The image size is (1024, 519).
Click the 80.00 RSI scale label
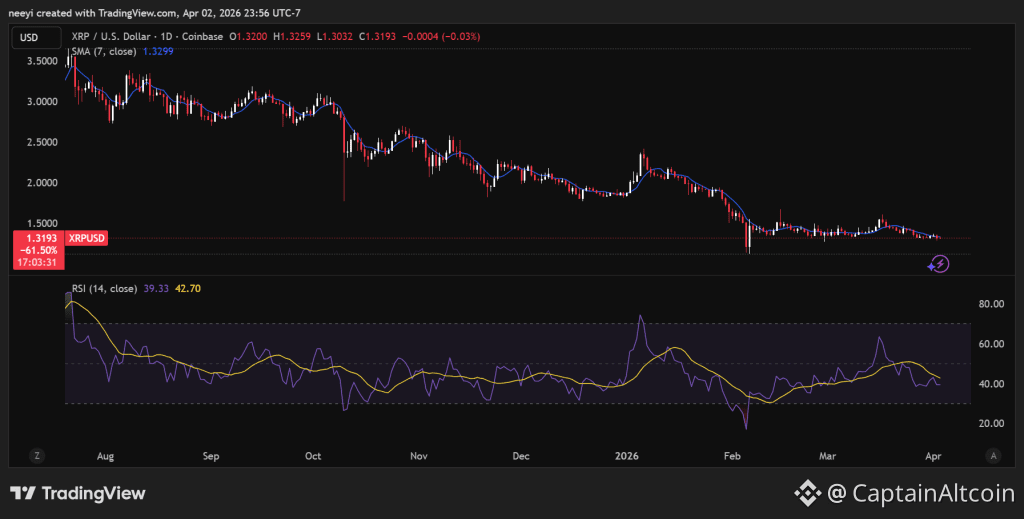(x=991, y=304)
